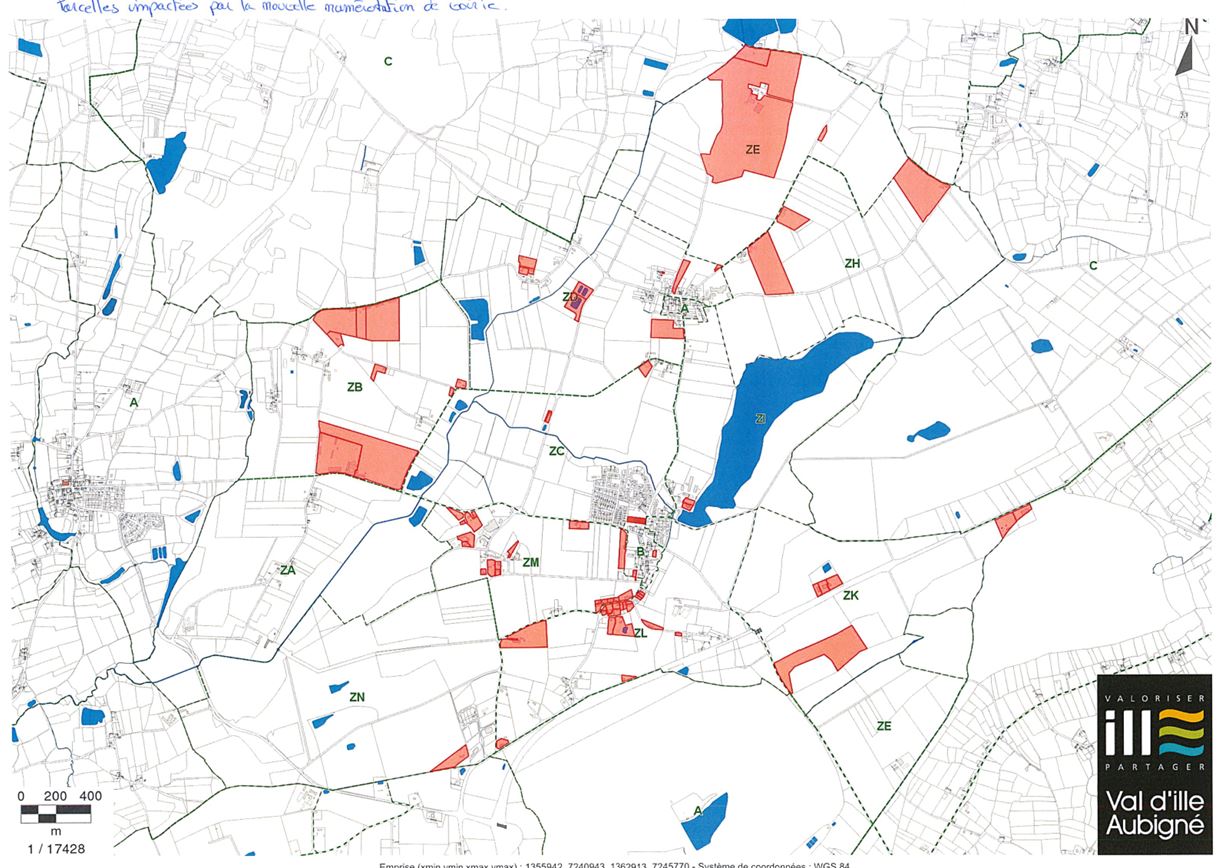Click the B label in the central village
This screenshot has width=1217, height=868.
pos(640,552)
